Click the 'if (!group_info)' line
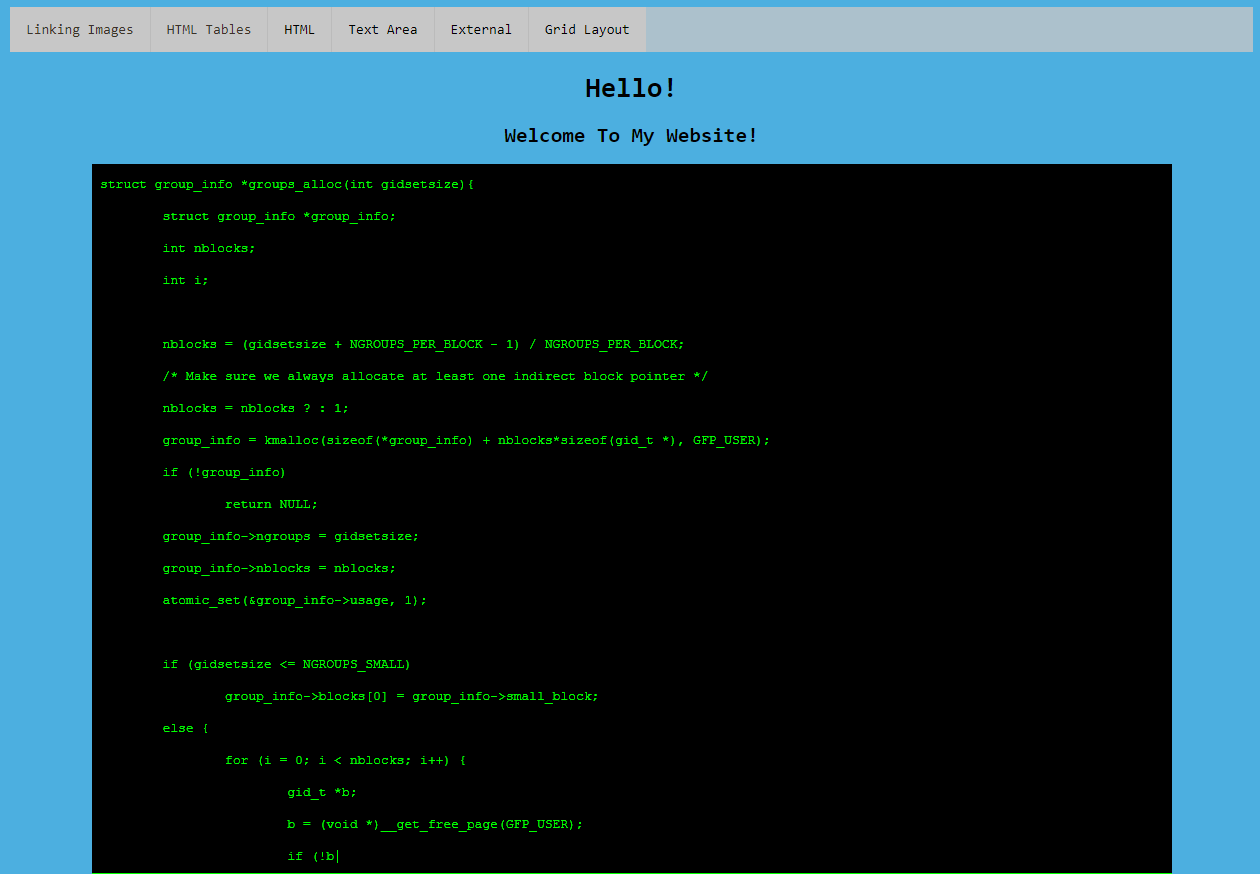1260x874 pixels. click(224, 472)
